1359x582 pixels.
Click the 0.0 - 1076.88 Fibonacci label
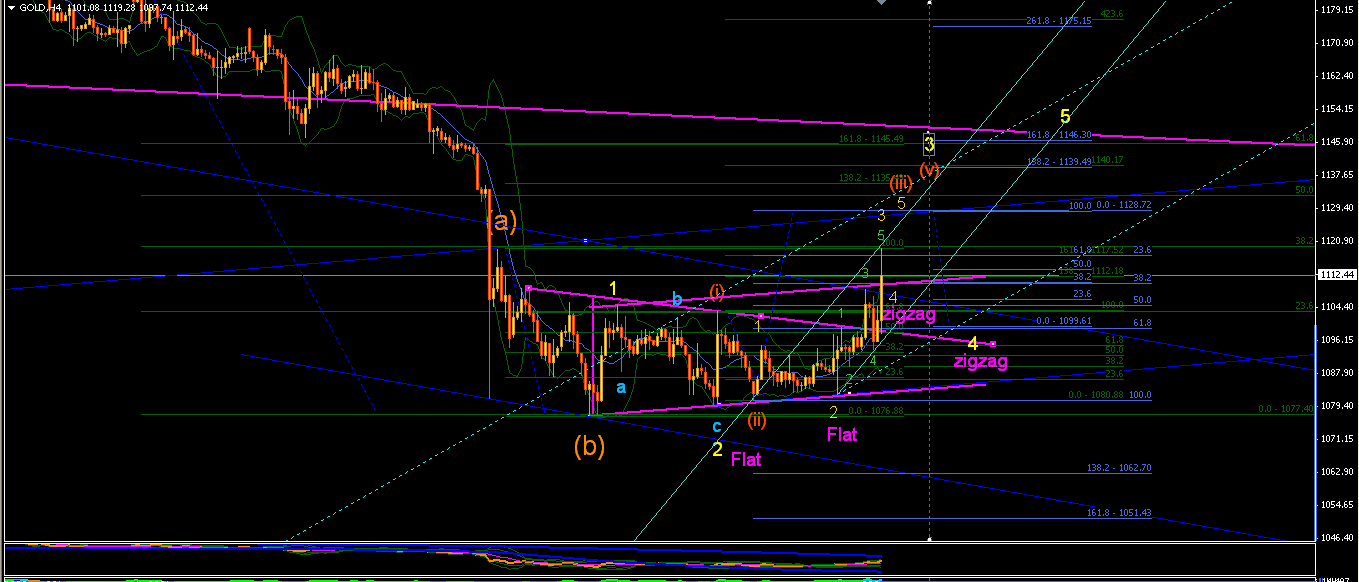click(x=876, y=411)
